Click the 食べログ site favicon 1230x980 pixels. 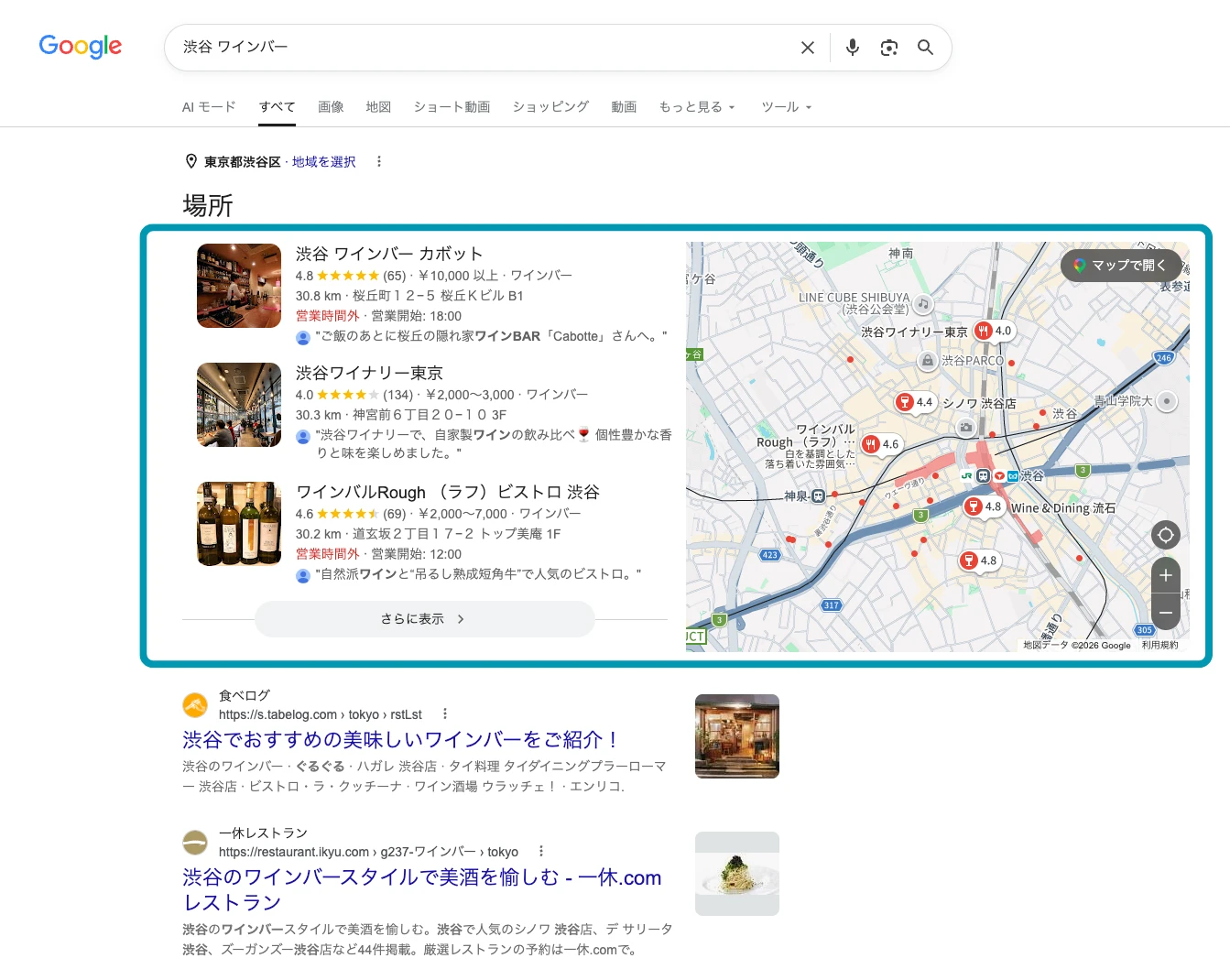pyautogui.click(x=195, y=705)
